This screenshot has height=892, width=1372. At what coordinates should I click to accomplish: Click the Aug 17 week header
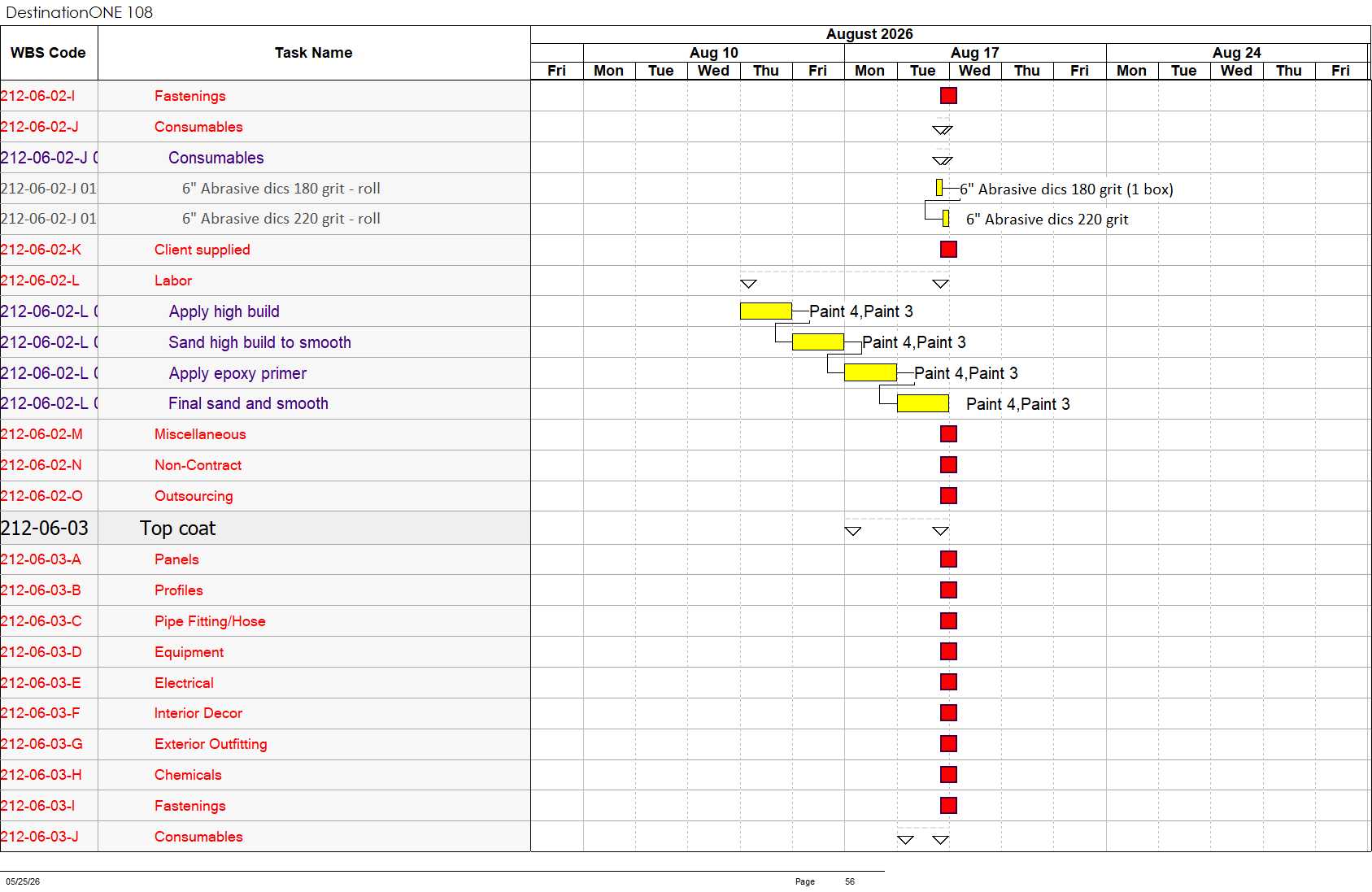tap(975, 53)
